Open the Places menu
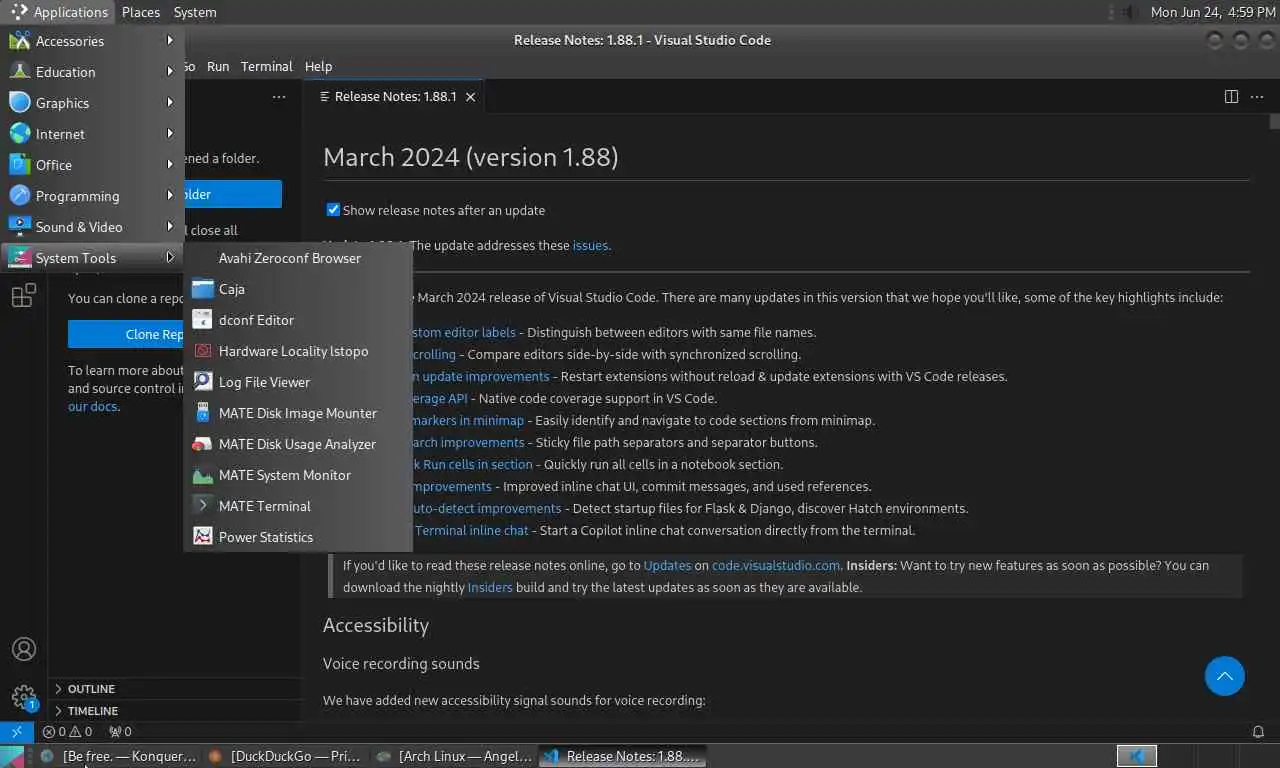1280x768 pixels. [141, 12]
